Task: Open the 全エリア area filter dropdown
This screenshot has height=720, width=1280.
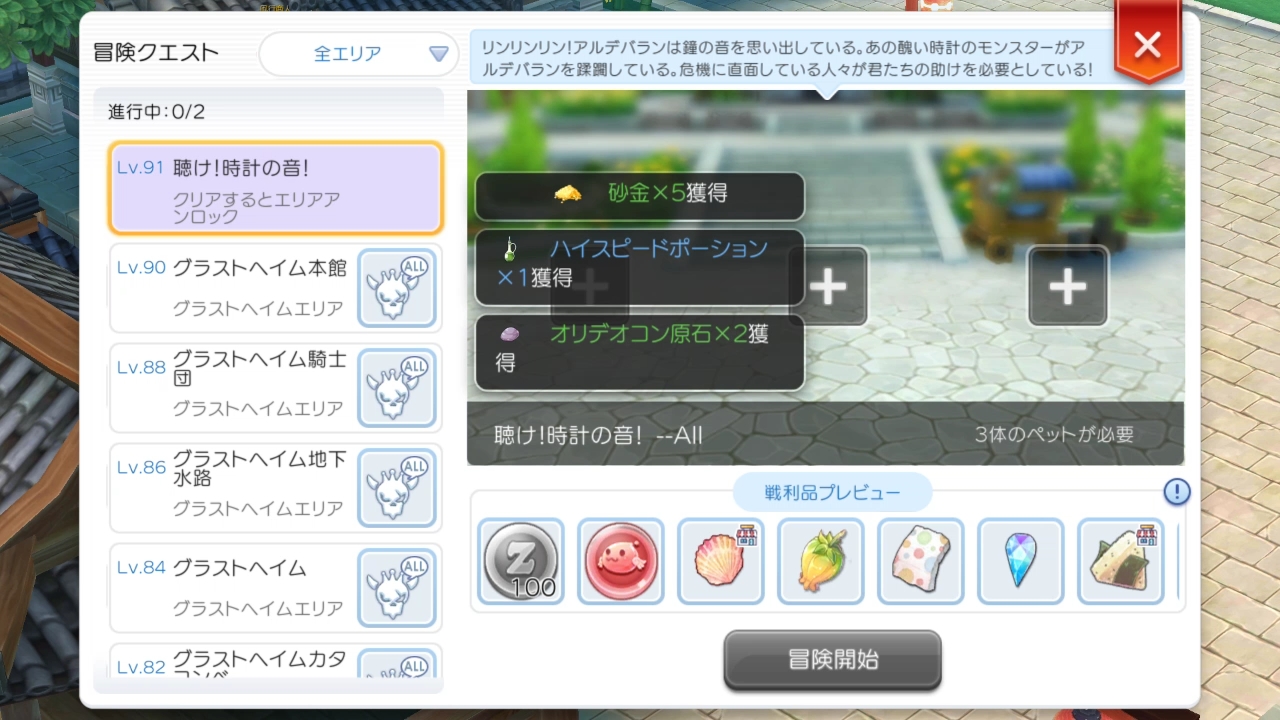Action: tap(359, 54)
